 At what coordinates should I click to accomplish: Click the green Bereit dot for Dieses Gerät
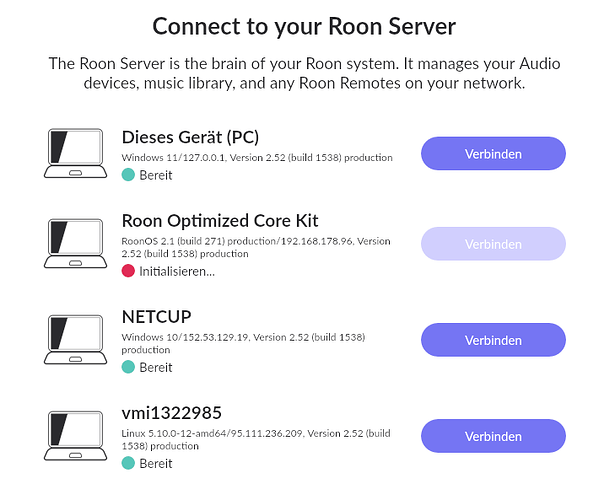(x=128, y=175)
